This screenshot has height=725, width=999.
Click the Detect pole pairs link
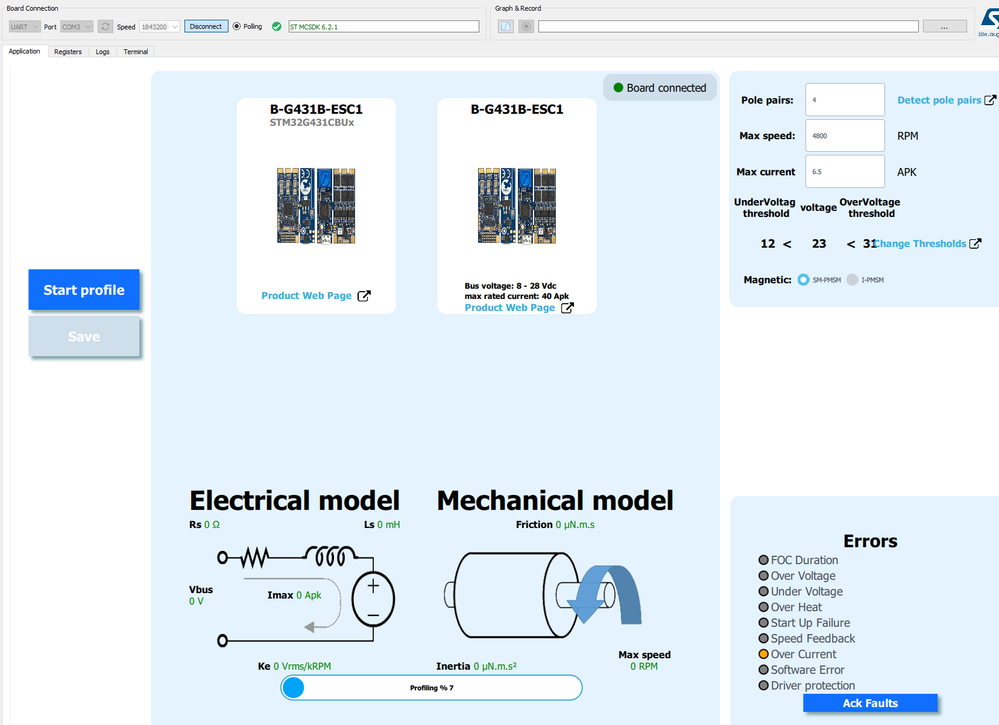tap(939, 100)
